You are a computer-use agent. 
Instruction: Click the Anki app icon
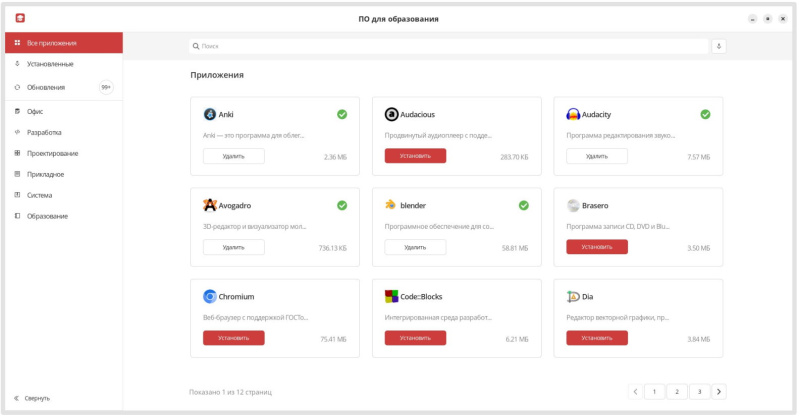tap(210, 114)
